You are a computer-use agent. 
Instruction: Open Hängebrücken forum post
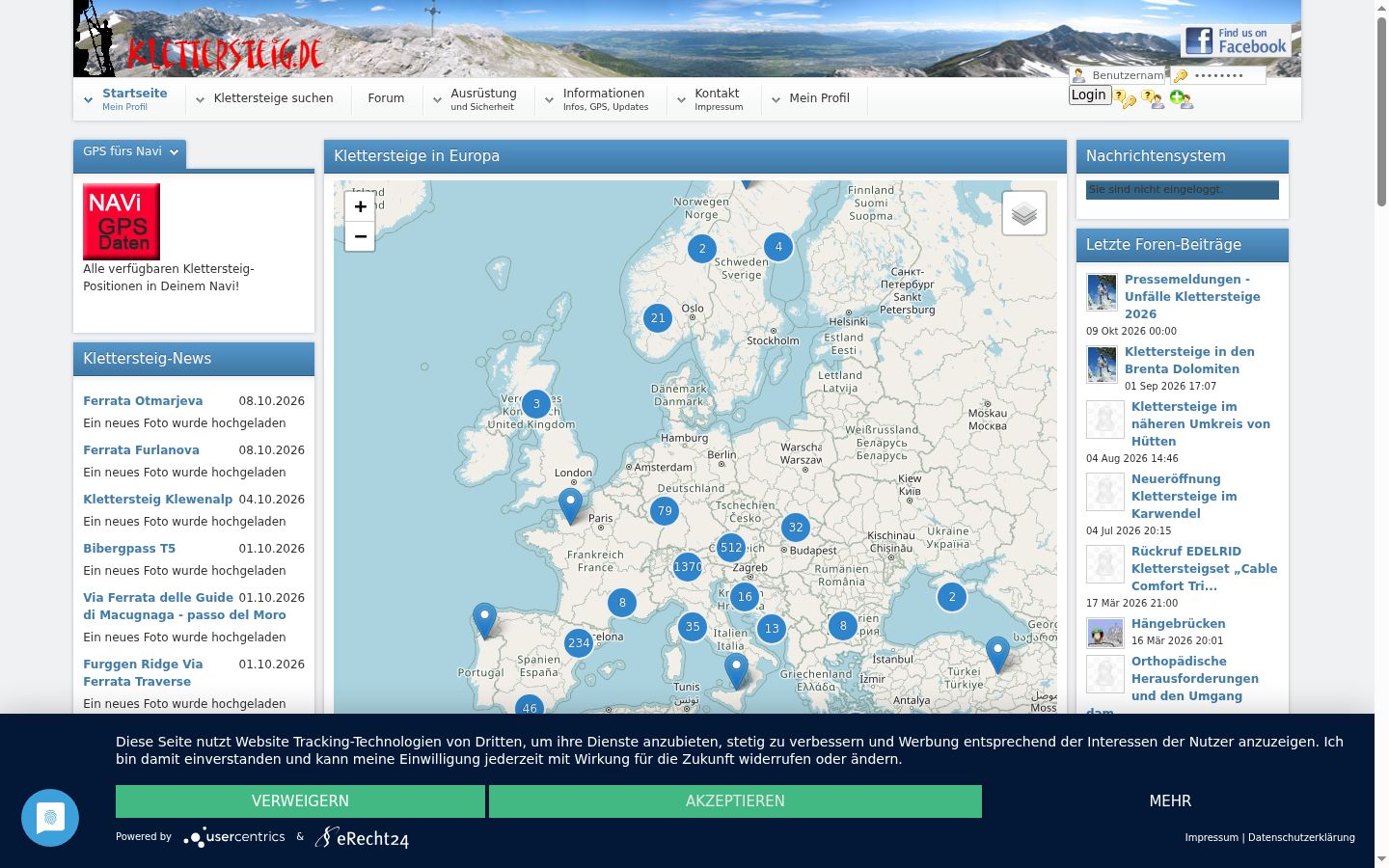pyautogui.click(x=1178, y=624)
